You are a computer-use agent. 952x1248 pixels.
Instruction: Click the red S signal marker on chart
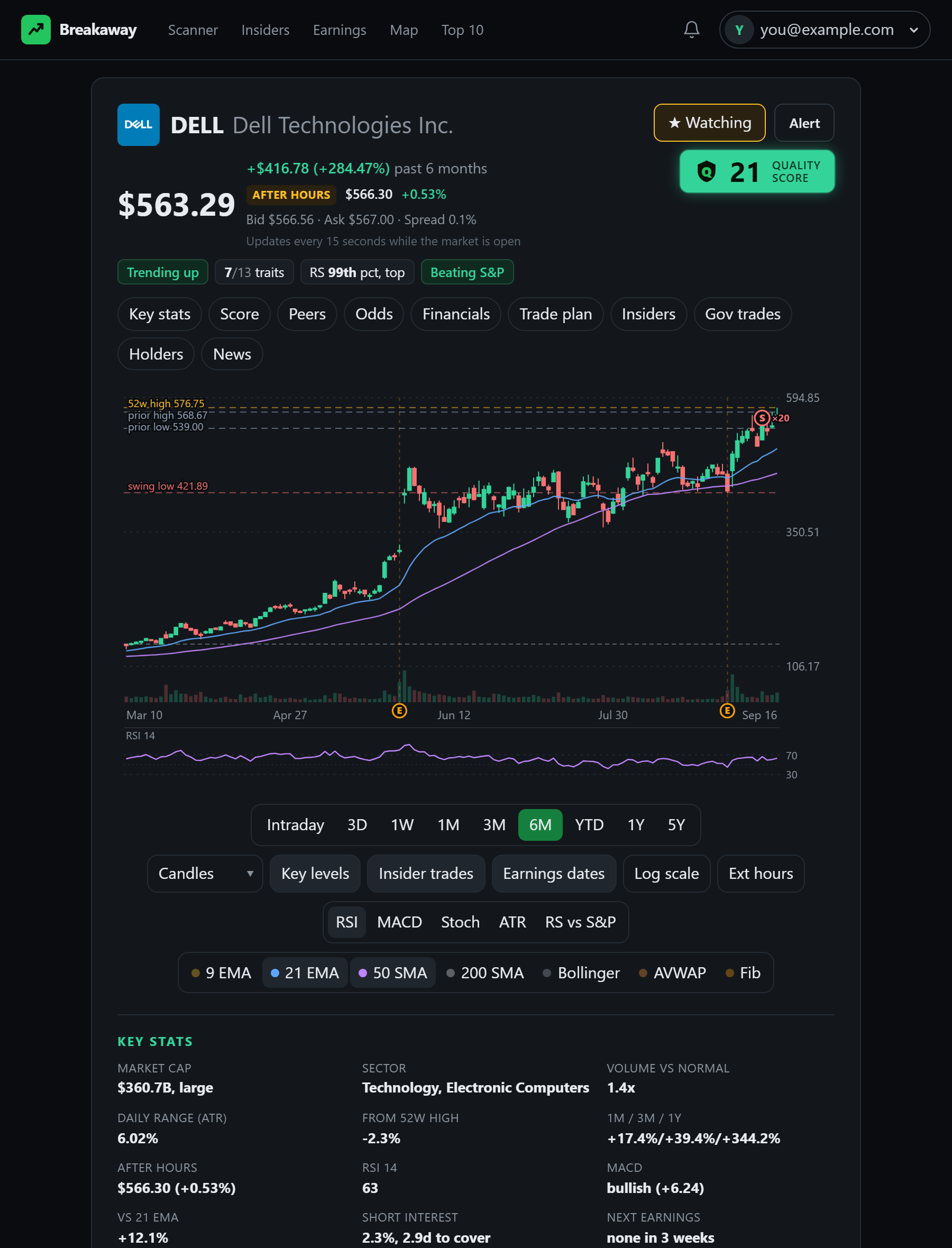[762, 418]
